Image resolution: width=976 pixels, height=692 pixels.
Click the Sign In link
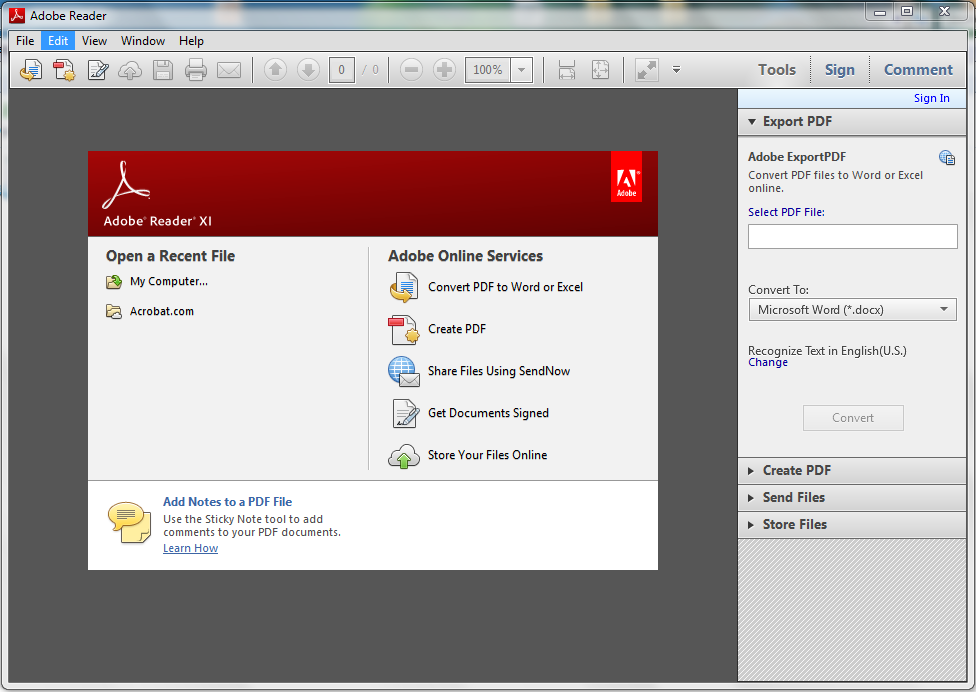click(931, 98)
